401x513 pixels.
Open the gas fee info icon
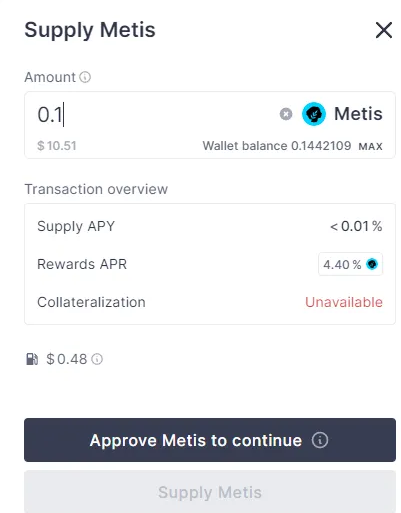coord(97,359)
